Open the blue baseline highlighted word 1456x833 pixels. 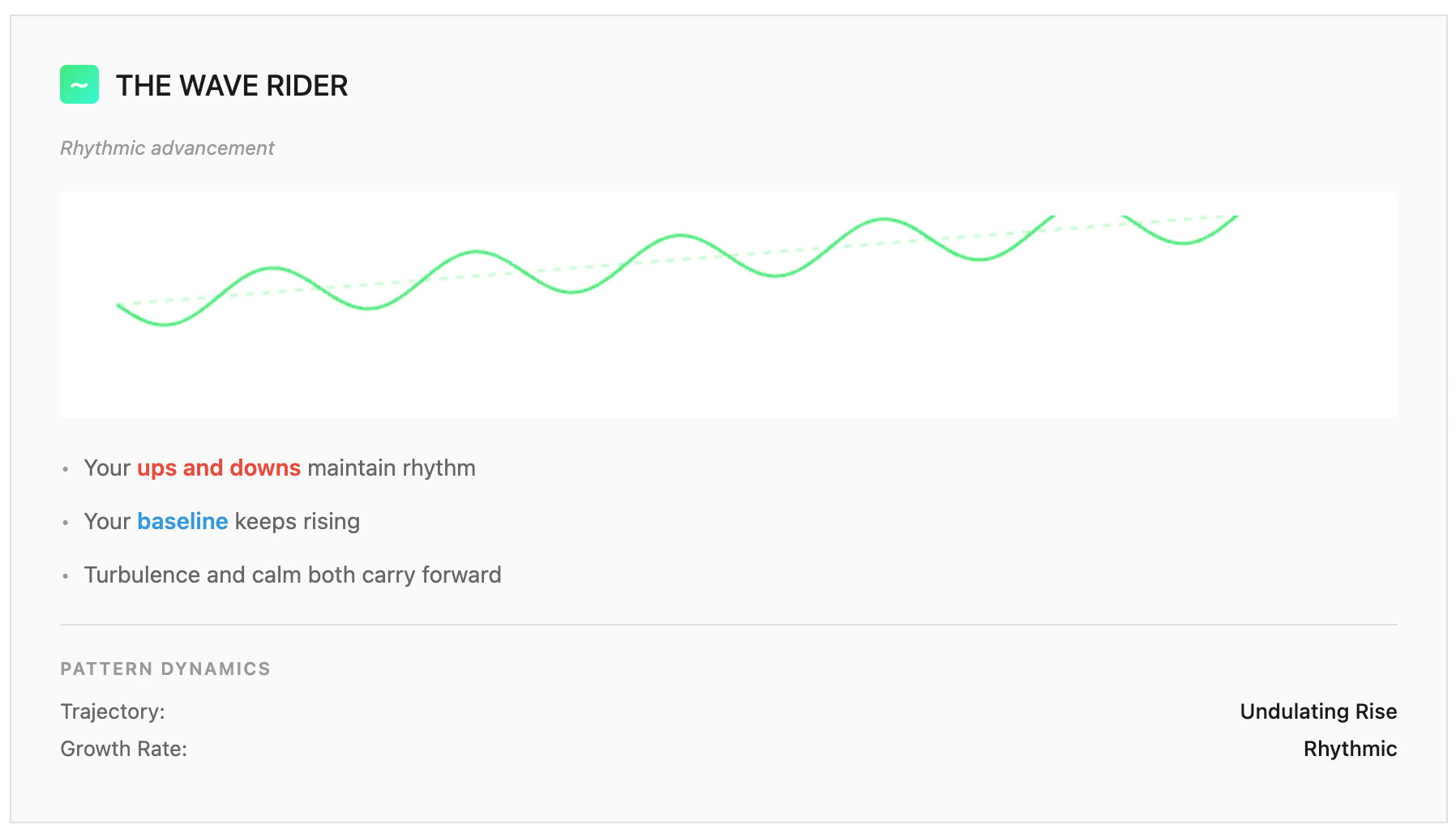[x=182, y=522]
